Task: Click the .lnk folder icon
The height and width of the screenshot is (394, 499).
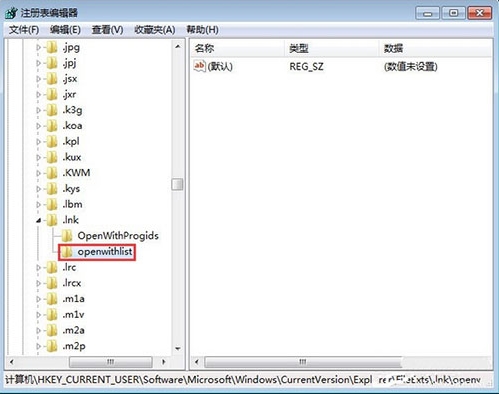Action: click(x=52, y=220)
